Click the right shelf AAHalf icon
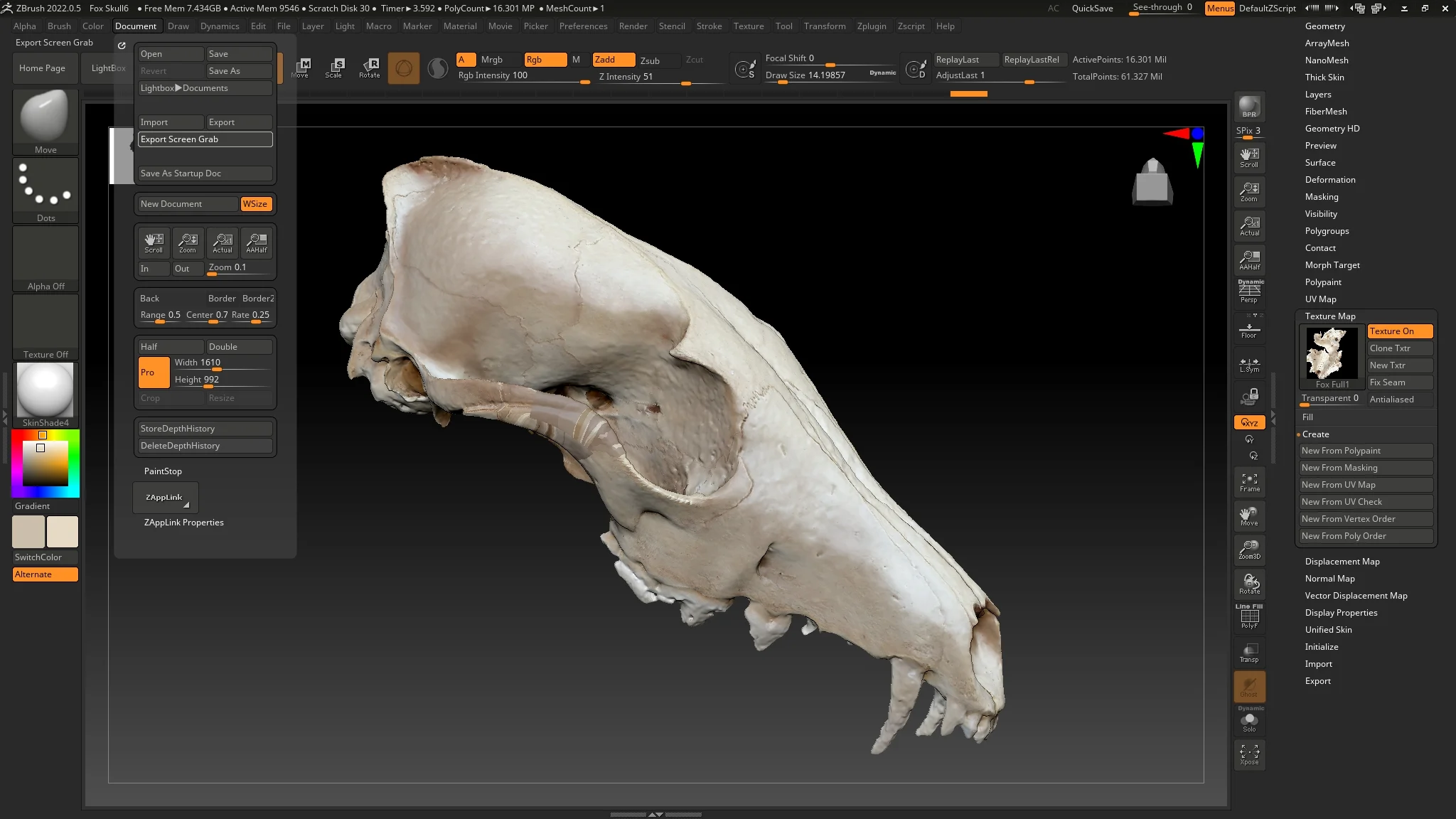 point(1249,260)
